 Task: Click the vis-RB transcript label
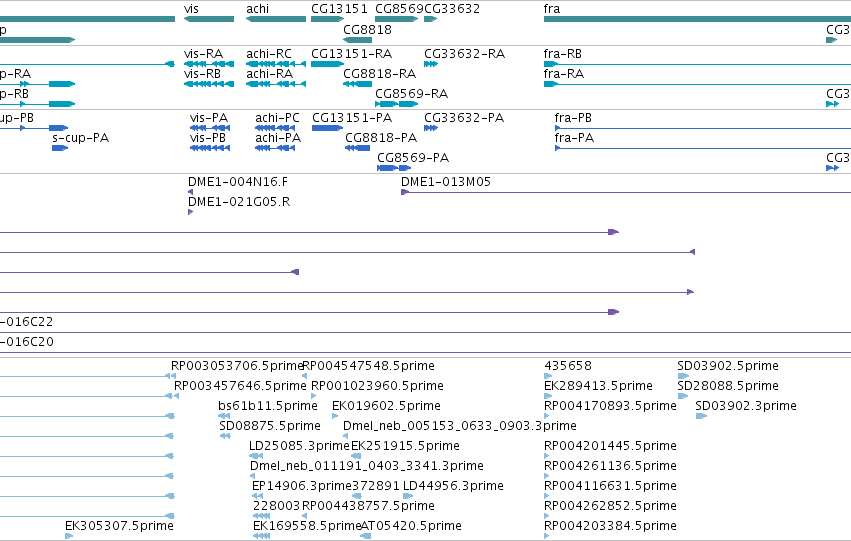pos(202,74)
